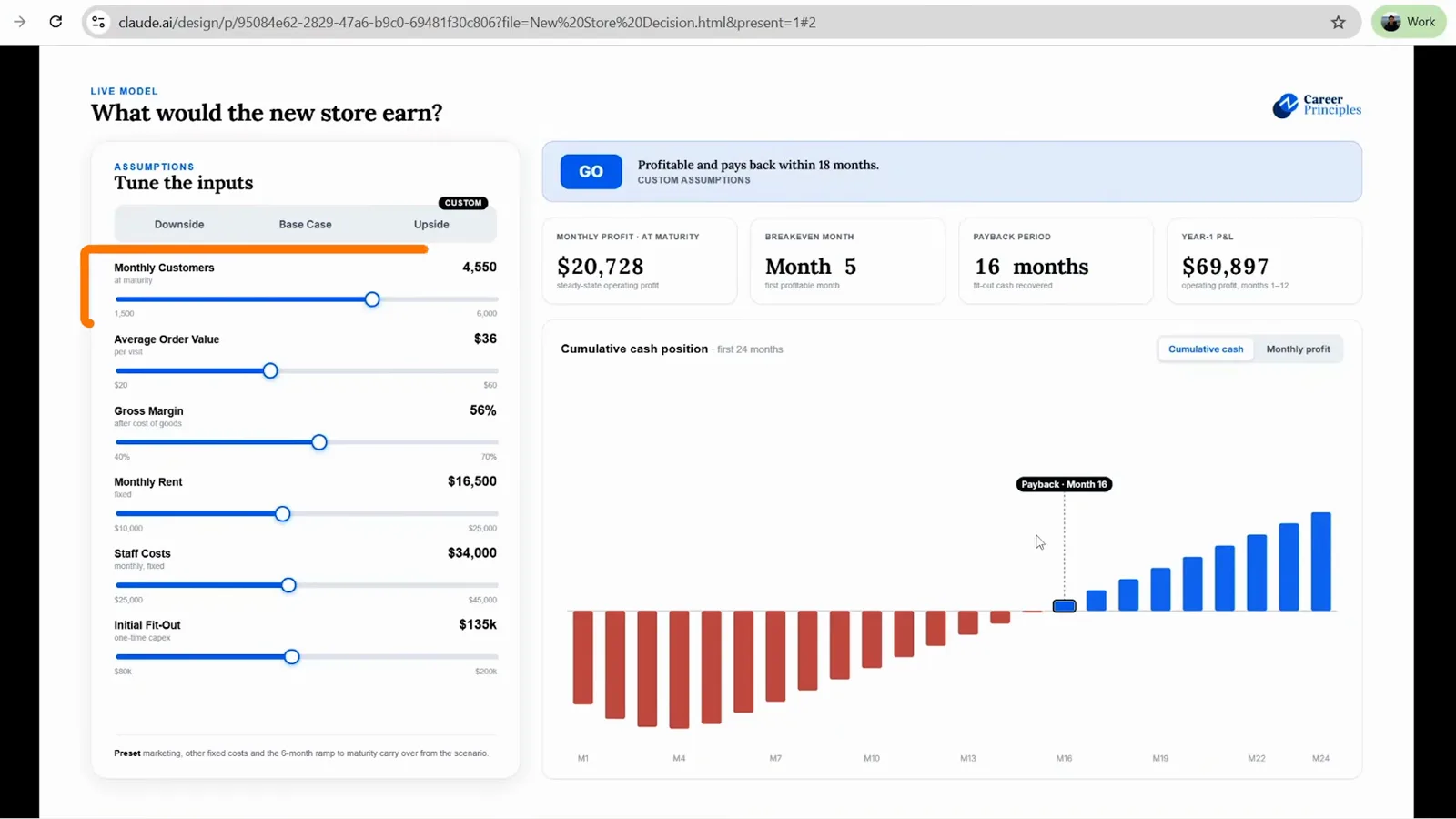Click the Payback · Month 16 marker label
1456x819 pixels.
click(1064, 484)
